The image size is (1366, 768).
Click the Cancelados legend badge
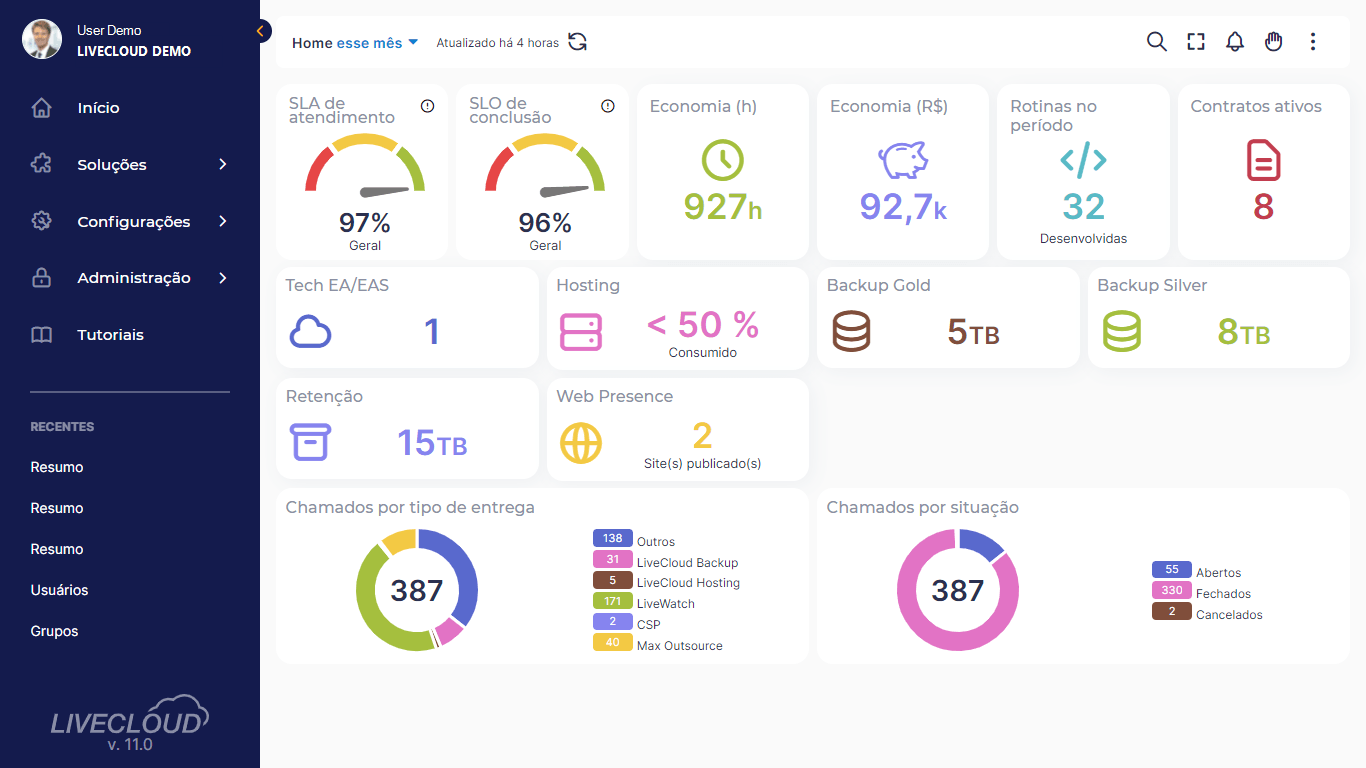click(x=1172, y=612)
